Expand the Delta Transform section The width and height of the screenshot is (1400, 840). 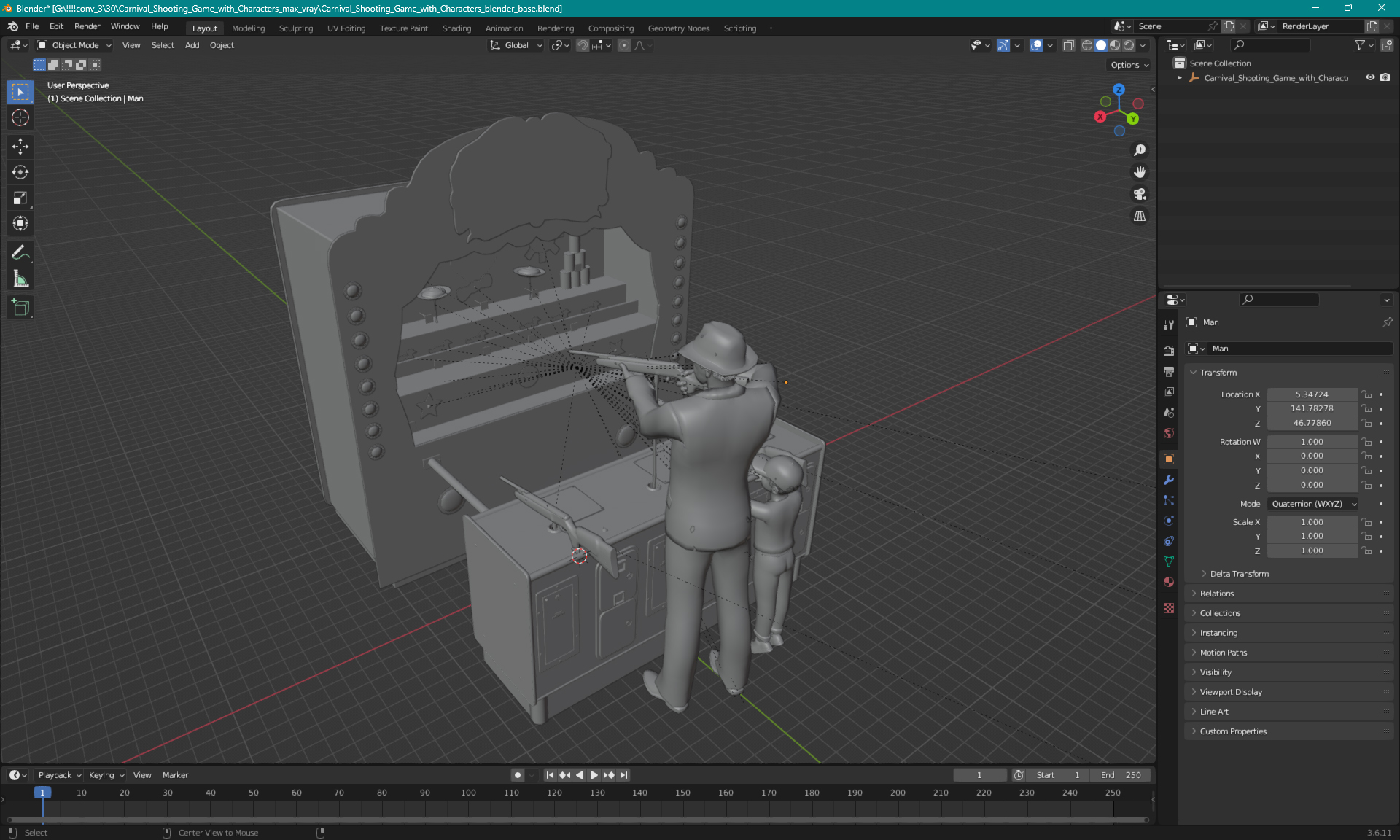point(1239,573)
